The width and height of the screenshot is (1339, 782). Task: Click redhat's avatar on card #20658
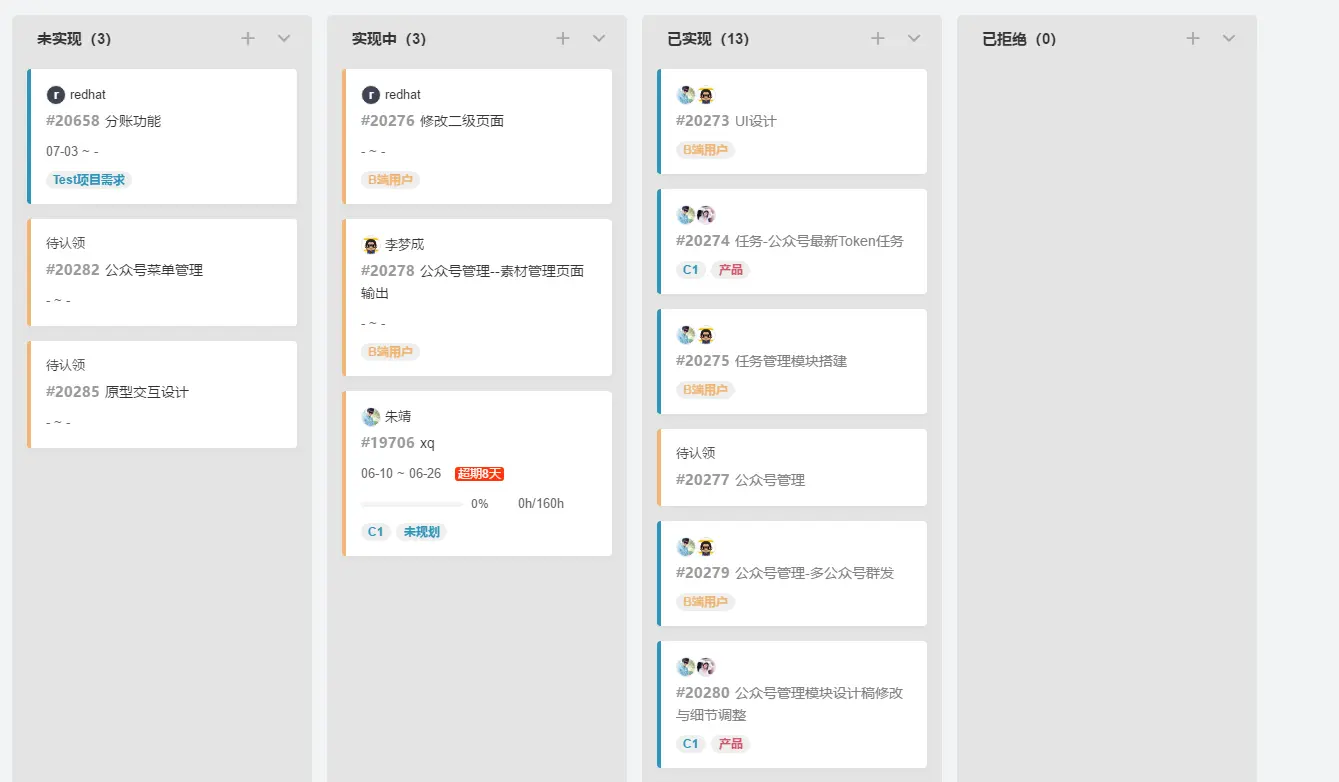click(55, 94)
